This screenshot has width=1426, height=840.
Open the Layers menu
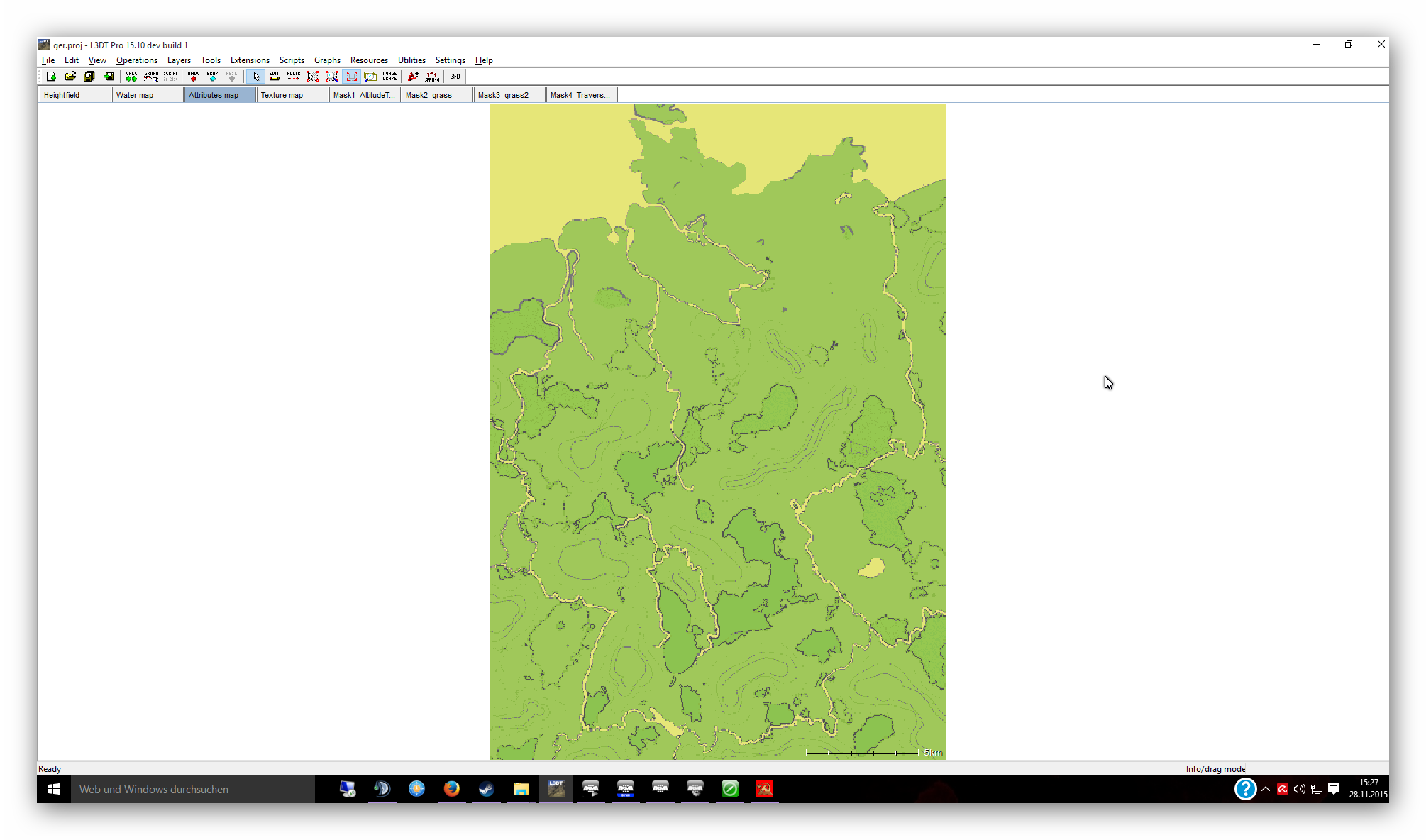tap(179, 60)
